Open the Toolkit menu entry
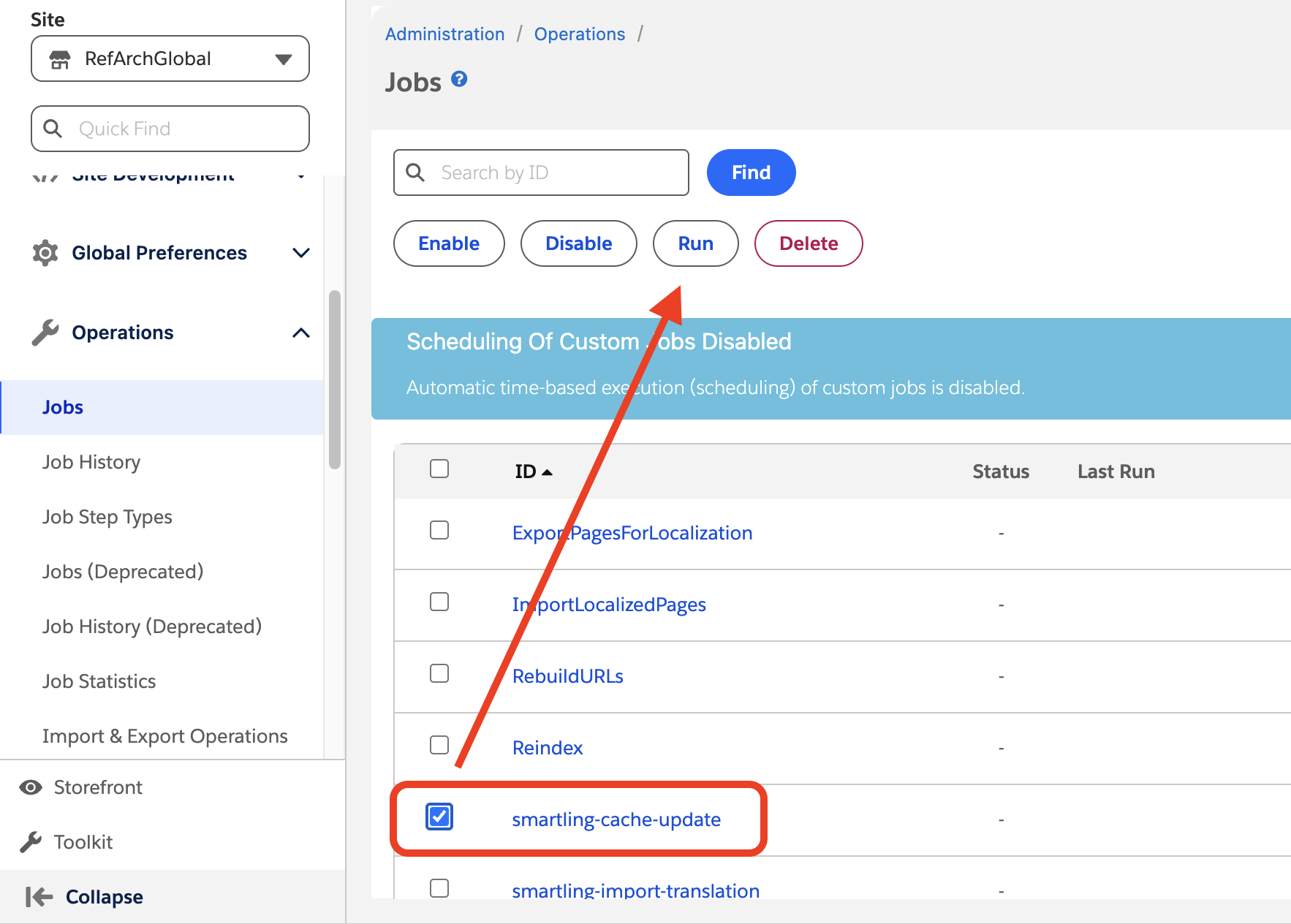The width and height of the screenshot is (1291, 924). pyautogui.click(x=83, y=842)
